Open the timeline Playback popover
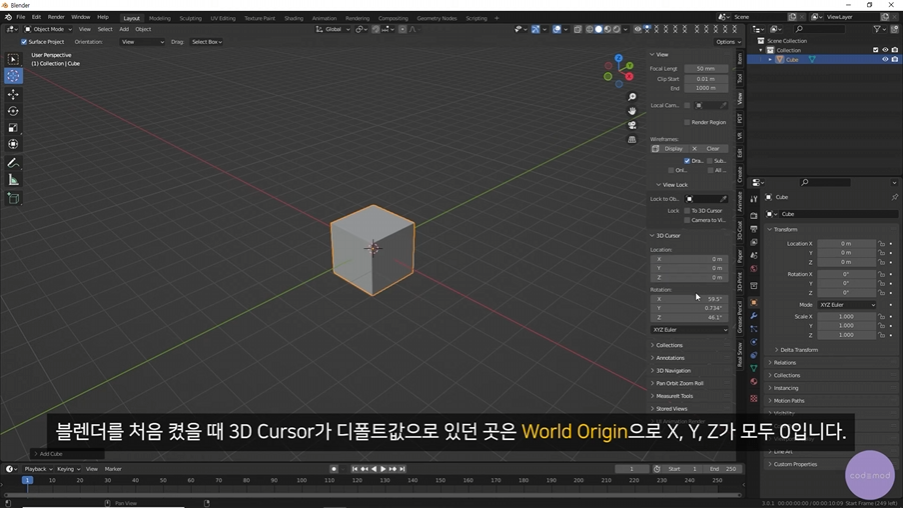Image resolution: width=903 pixels, height=508 pixels. point(38,469)
